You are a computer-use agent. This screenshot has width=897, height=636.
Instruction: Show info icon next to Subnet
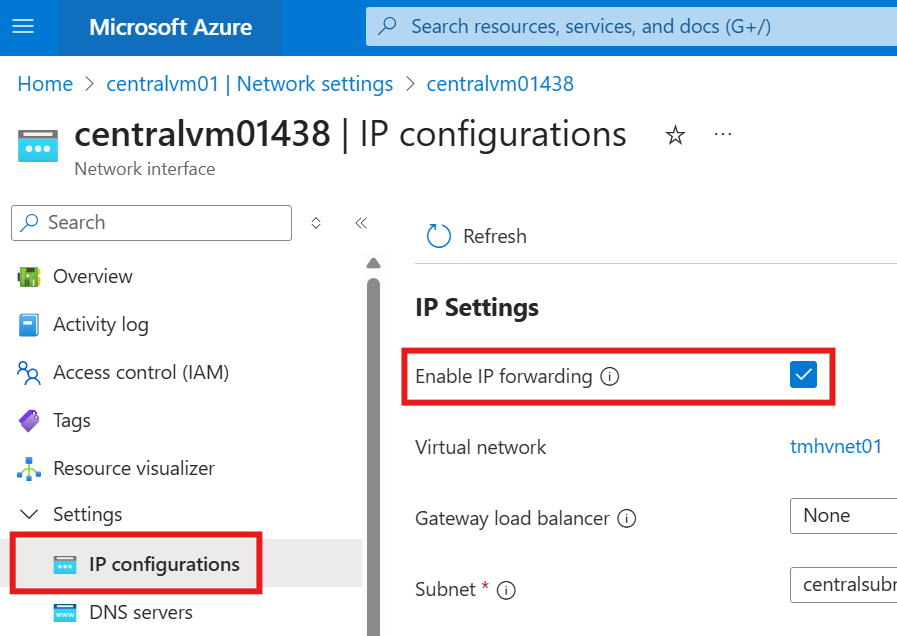point(506,590)
